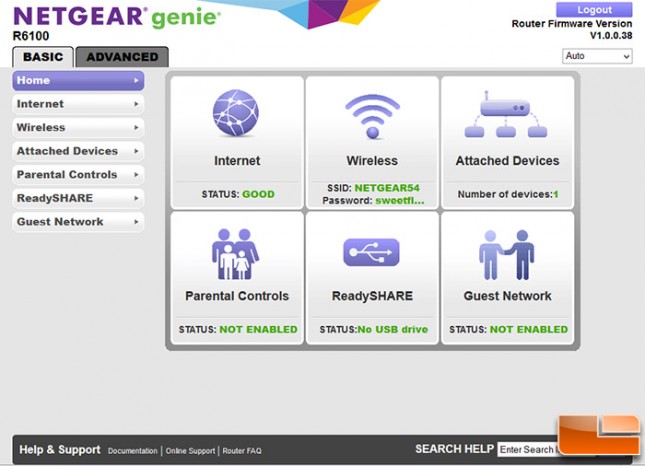Click the Attached Devices tile title

(x=507, y=160)
